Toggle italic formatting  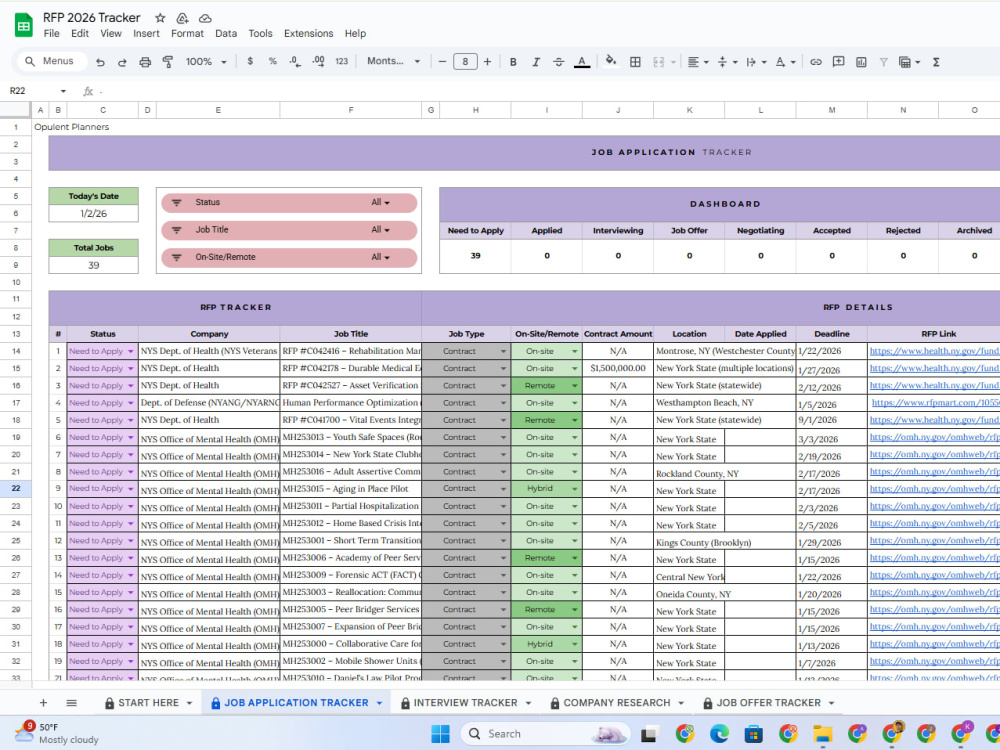pyautogui.click(x=536, y=62)
